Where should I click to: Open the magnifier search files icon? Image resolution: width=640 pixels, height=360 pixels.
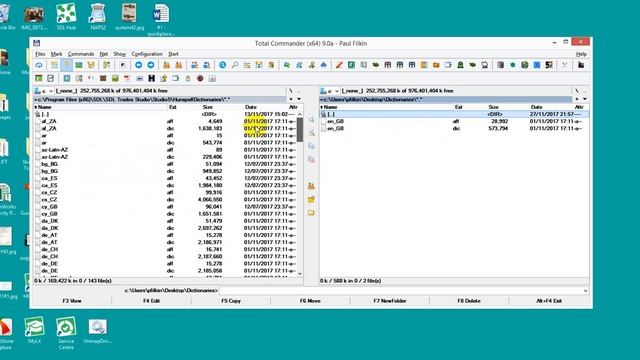click(235, 65)
